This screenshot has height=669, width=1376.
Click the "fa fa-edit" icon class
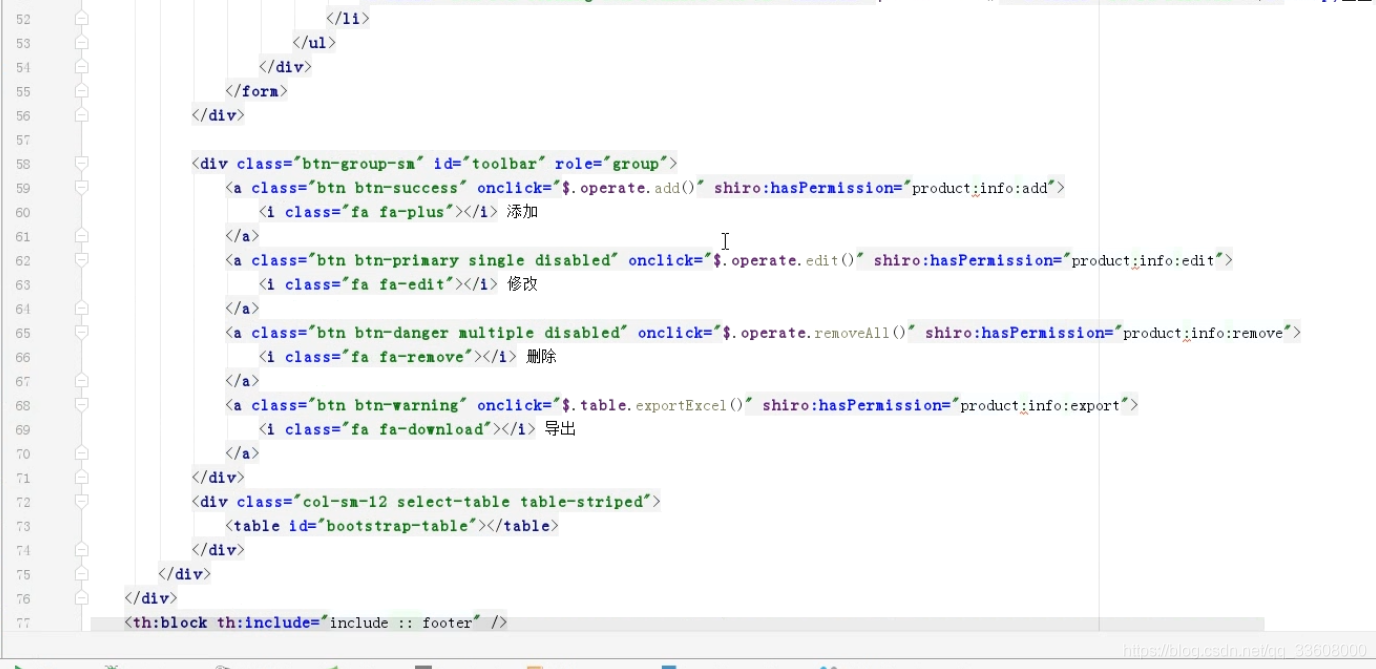[397, 284]
